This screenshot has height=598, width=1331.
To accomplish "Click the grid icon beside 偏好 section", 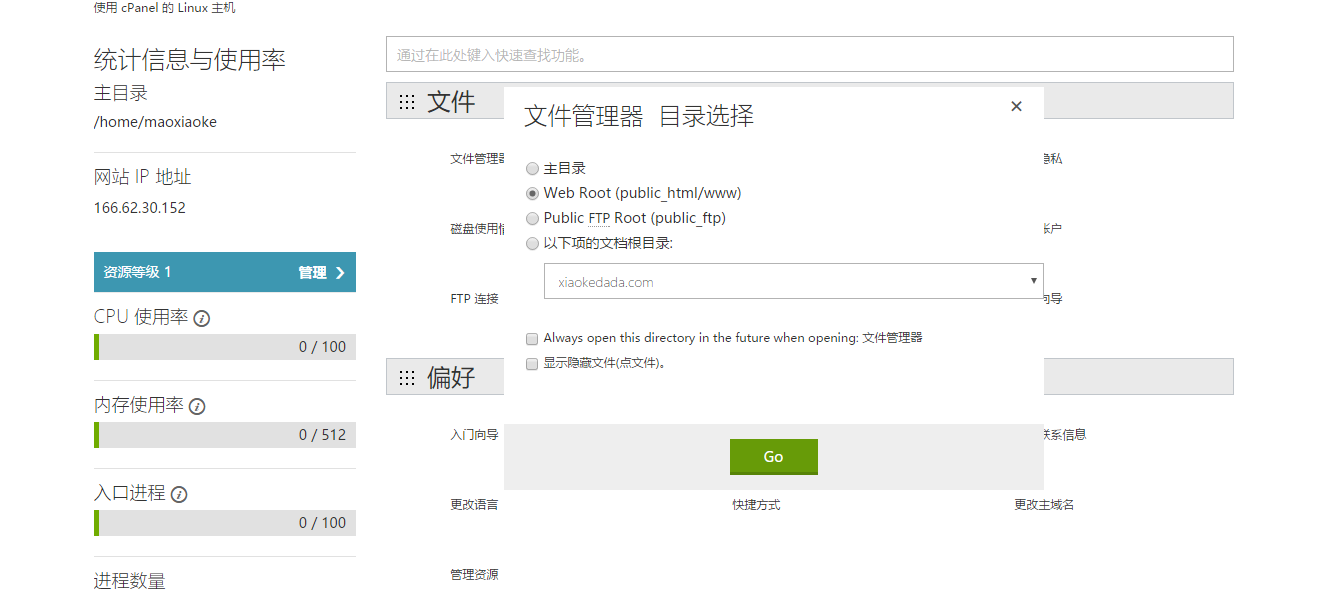I will (407, 378).
